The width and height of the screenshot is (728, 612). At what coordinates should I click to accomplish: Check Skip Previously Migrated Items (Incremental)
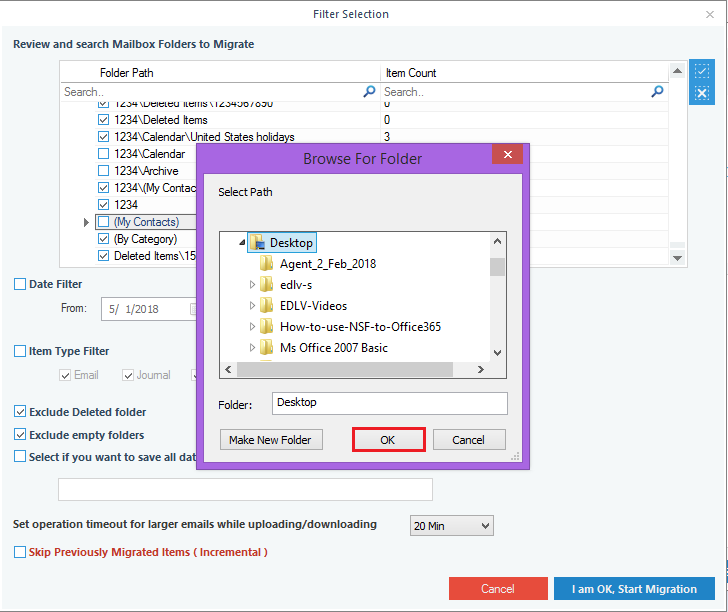coord(20,552)
